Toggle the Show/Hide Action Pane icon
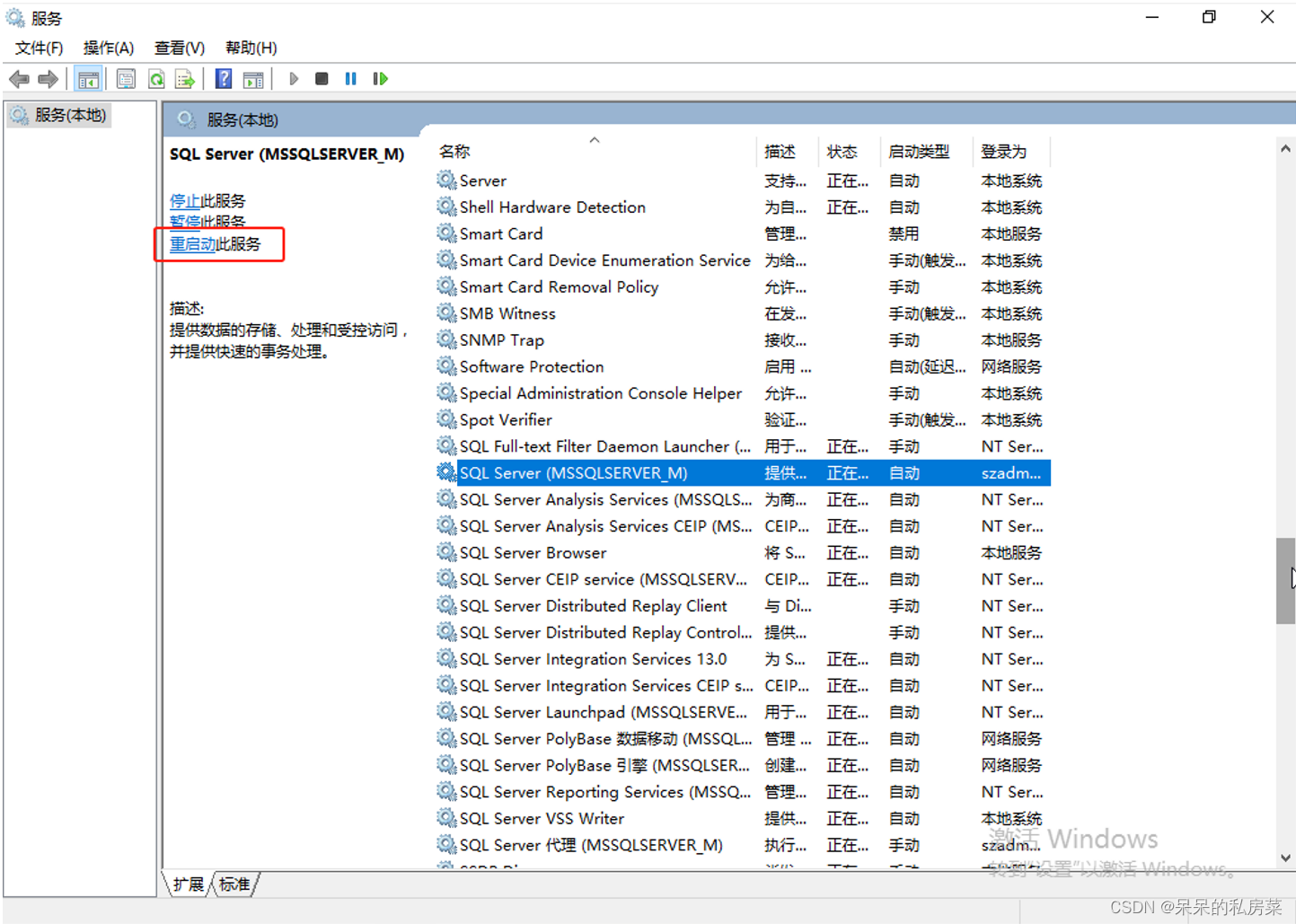 click(254, 79)
